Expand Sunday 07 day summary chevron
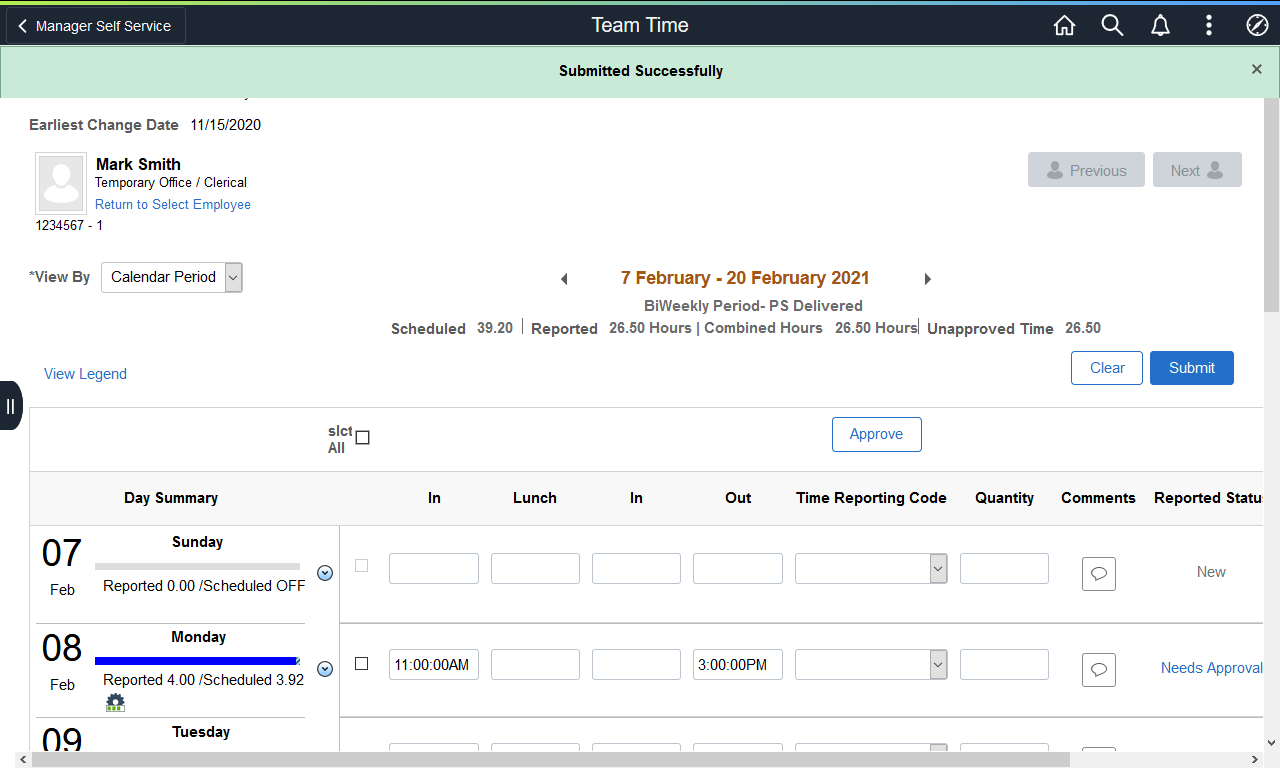This screenshot has height=768, width=1280. pos(325,573)
